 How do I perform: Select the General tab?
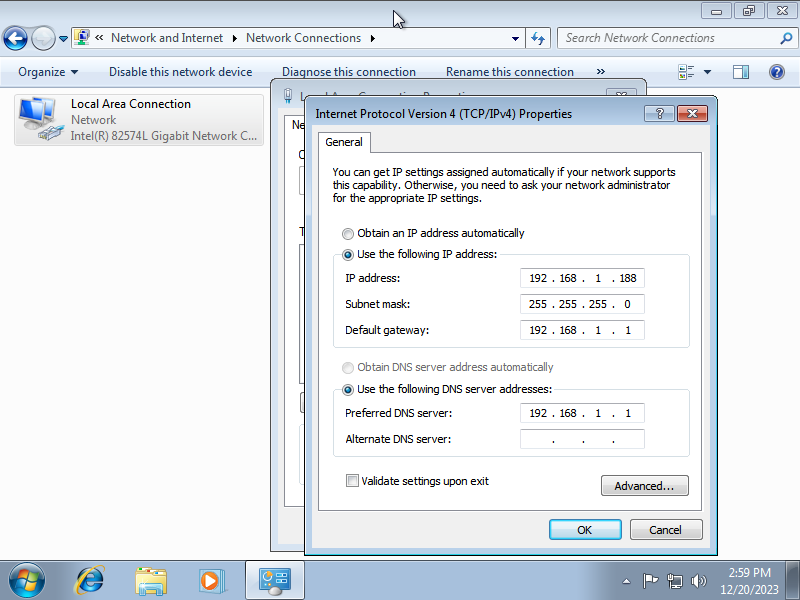344,142
